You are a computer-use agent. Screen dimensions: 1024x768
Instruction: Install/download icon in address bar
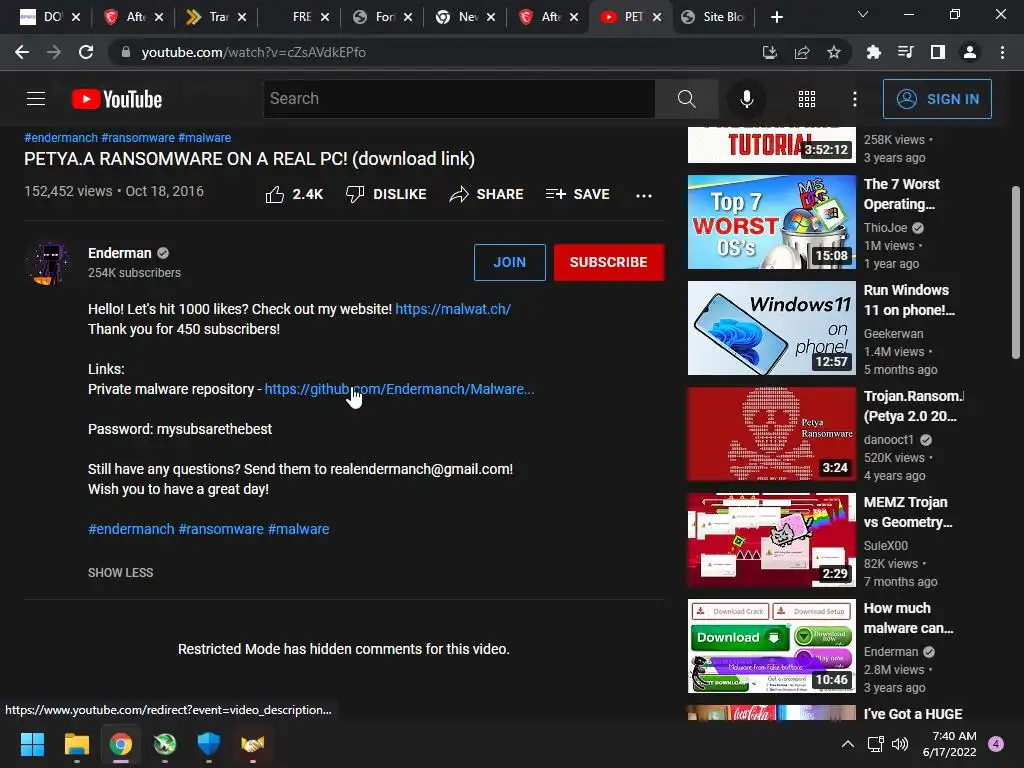769,52
